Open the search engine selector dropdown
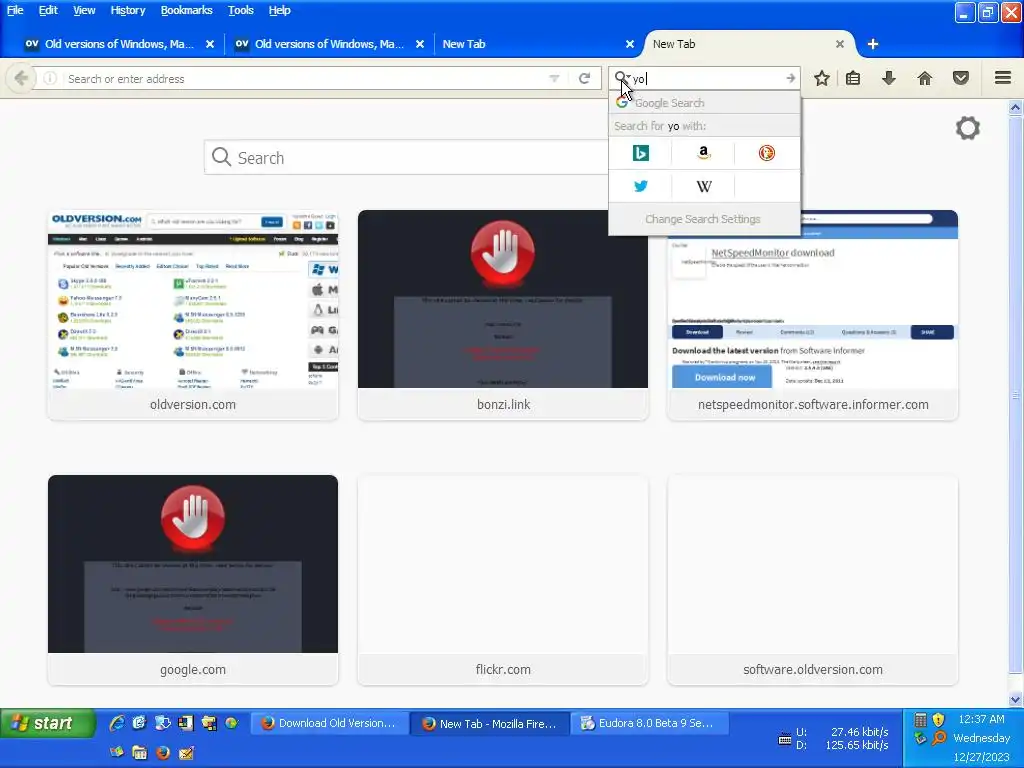 [x=622, y=78]
